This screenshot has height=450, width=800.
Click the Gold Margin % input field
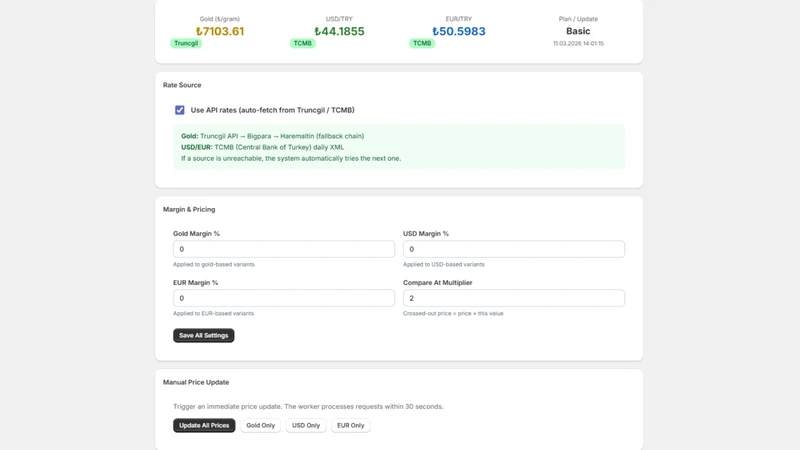[284, 249]
